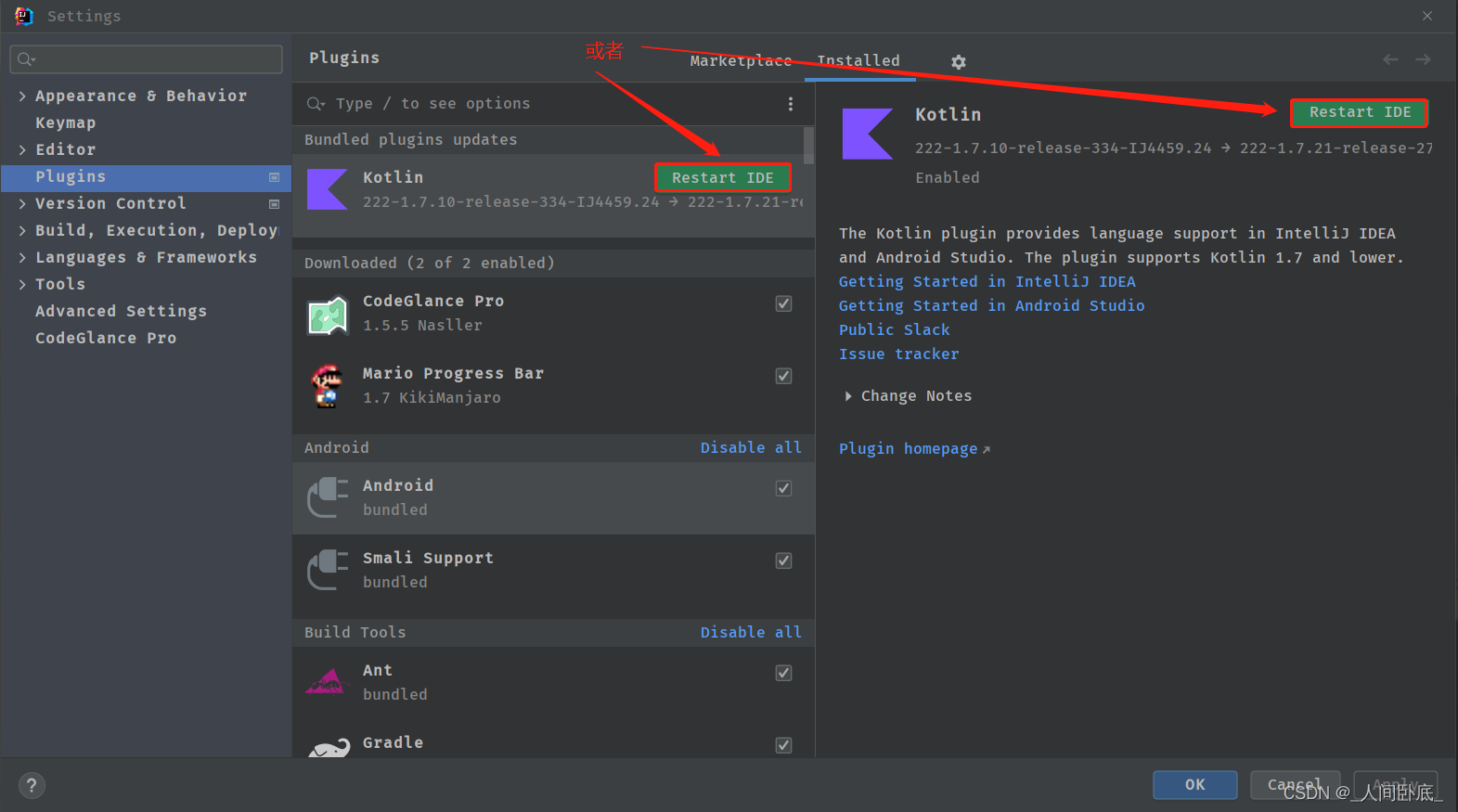The width and height of the screenshot is (1458, 812).
Task: Click the 'Bundled plugins updates' group header
Action: click(x=411, y=140)
